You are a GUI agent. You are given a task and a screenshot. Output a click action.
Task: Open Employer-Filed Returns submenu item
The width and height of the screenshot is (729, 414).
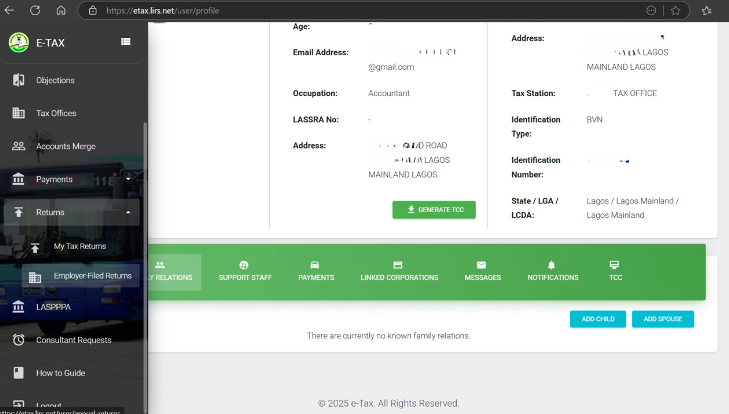point(92,276)
